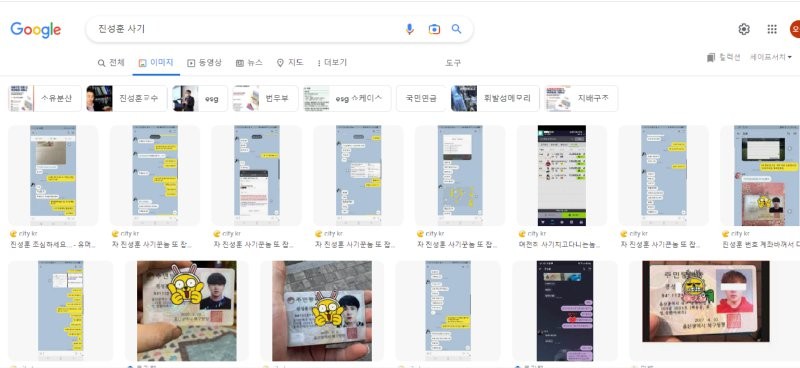Open dark chat screenshot with purple bubbles

pyautogui.click(x=565, y=311)
